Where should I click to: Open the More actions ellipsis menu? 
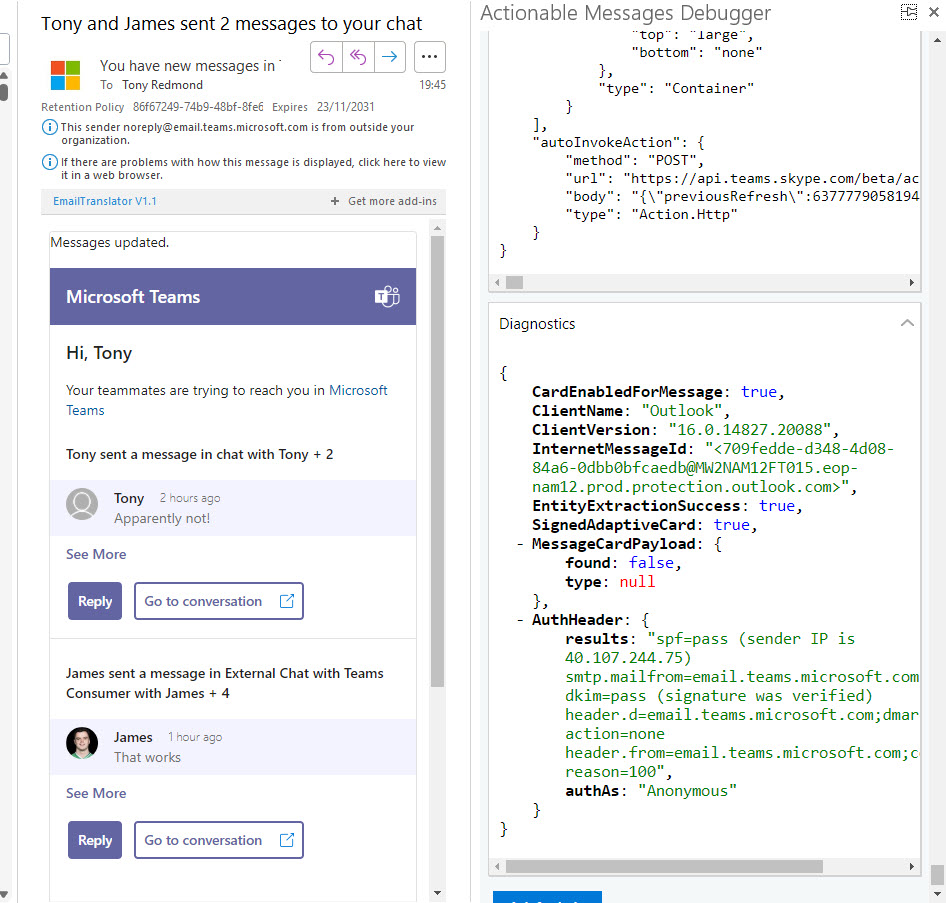(429, 57)
